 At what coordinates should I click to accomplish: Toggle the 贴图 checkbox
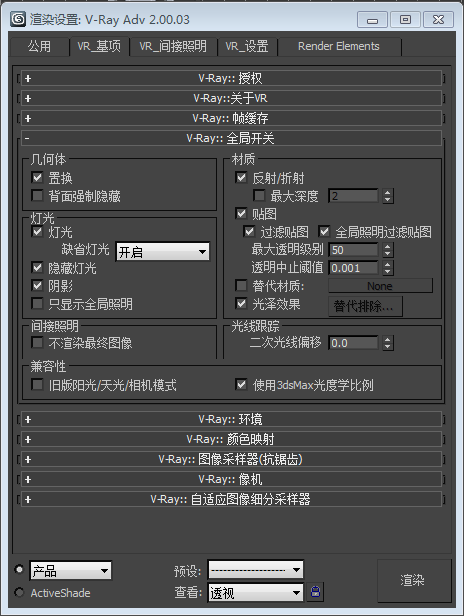pyautogui.click(x=241, y=213)
